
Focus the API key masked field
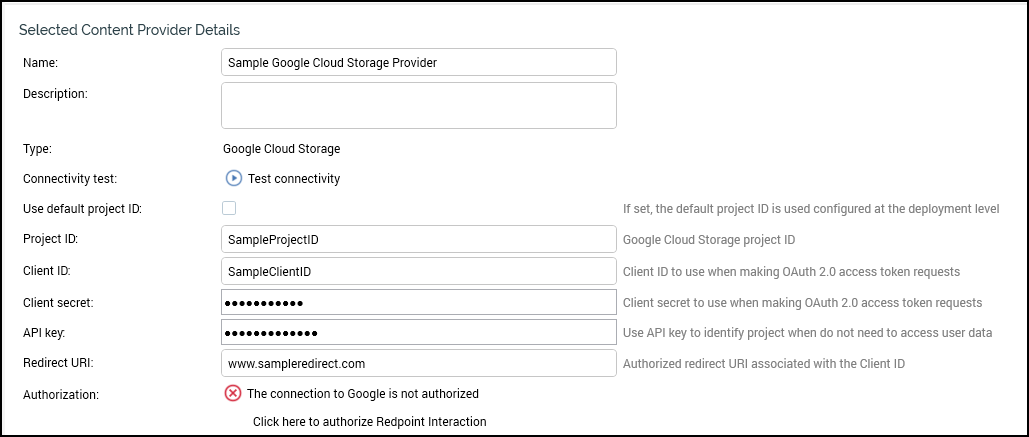[418, 332]
